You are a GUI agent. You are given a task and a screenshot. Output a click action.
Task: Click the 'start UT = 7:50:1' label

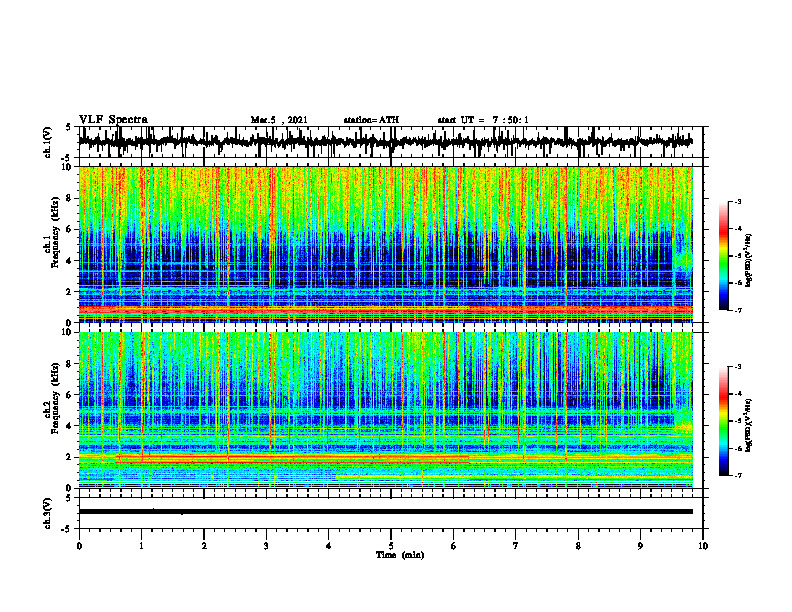point(483,120)
